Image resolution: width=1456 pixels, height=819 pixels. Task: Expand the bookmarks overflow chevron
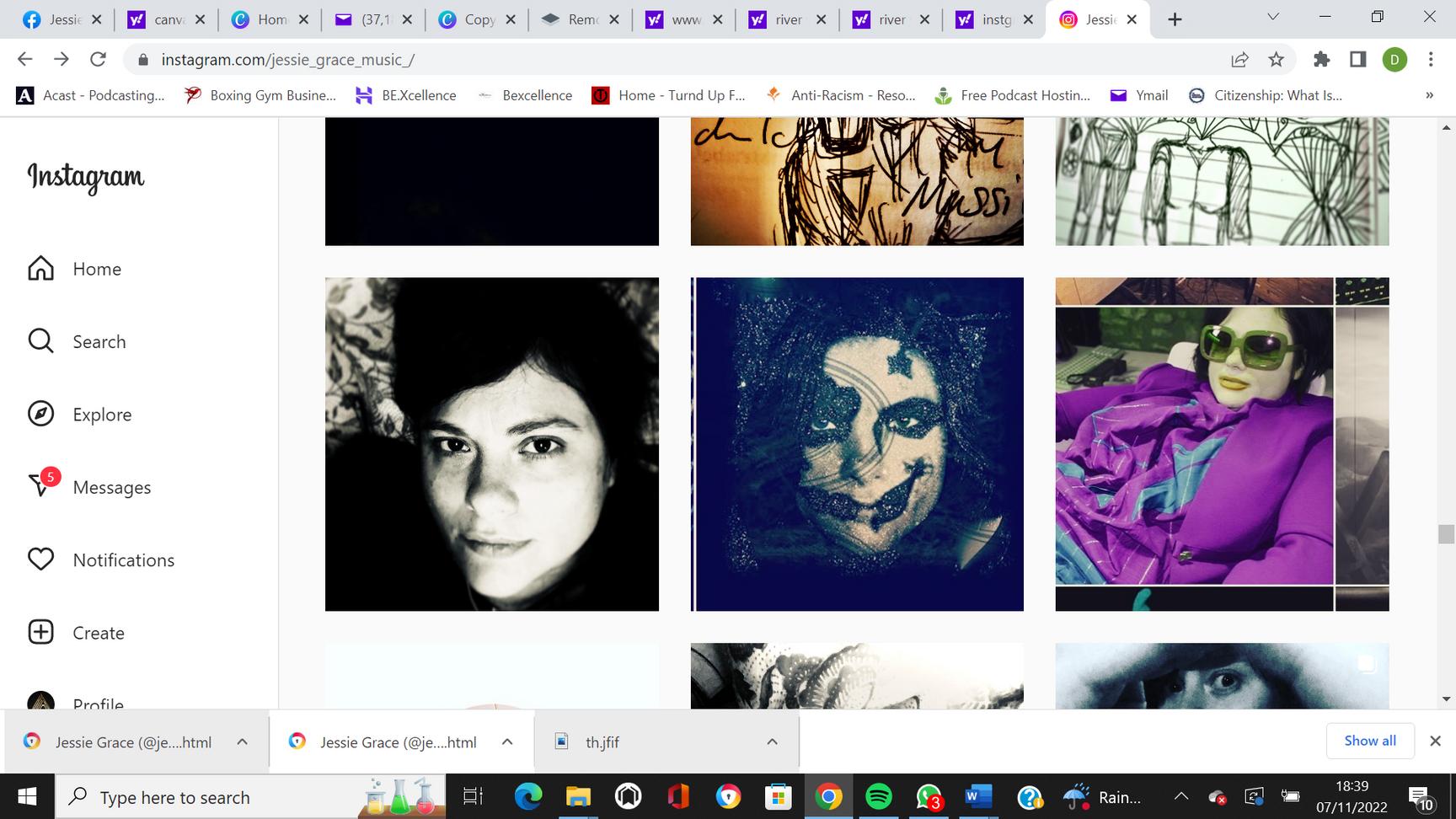click(1429, 95)
